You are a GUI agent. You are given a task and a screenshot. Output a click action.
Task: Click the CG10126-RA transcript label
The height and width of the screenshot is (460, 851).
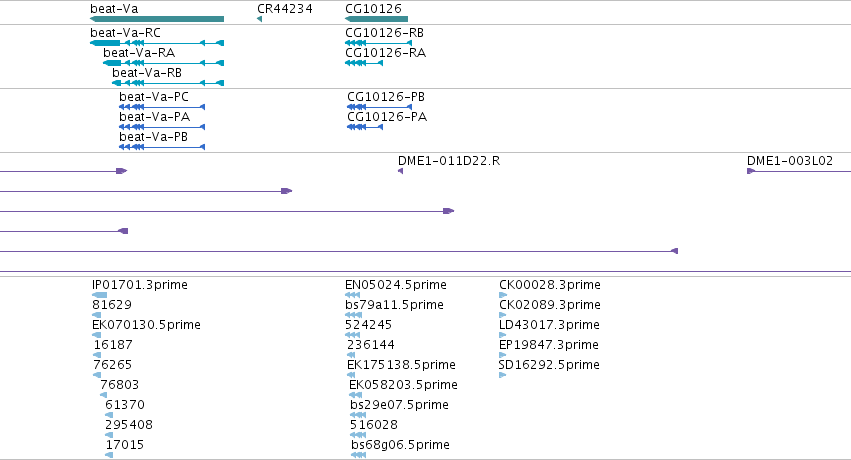pyautogui.click(x=385, y=53)
